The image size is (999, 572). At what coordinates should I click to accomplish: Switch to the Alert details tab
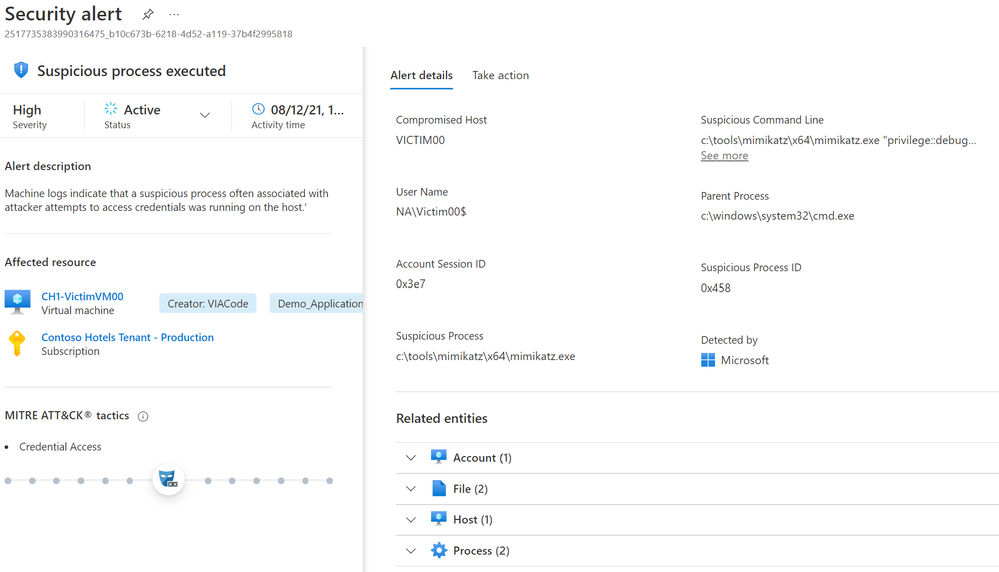(x=421, y=75)
